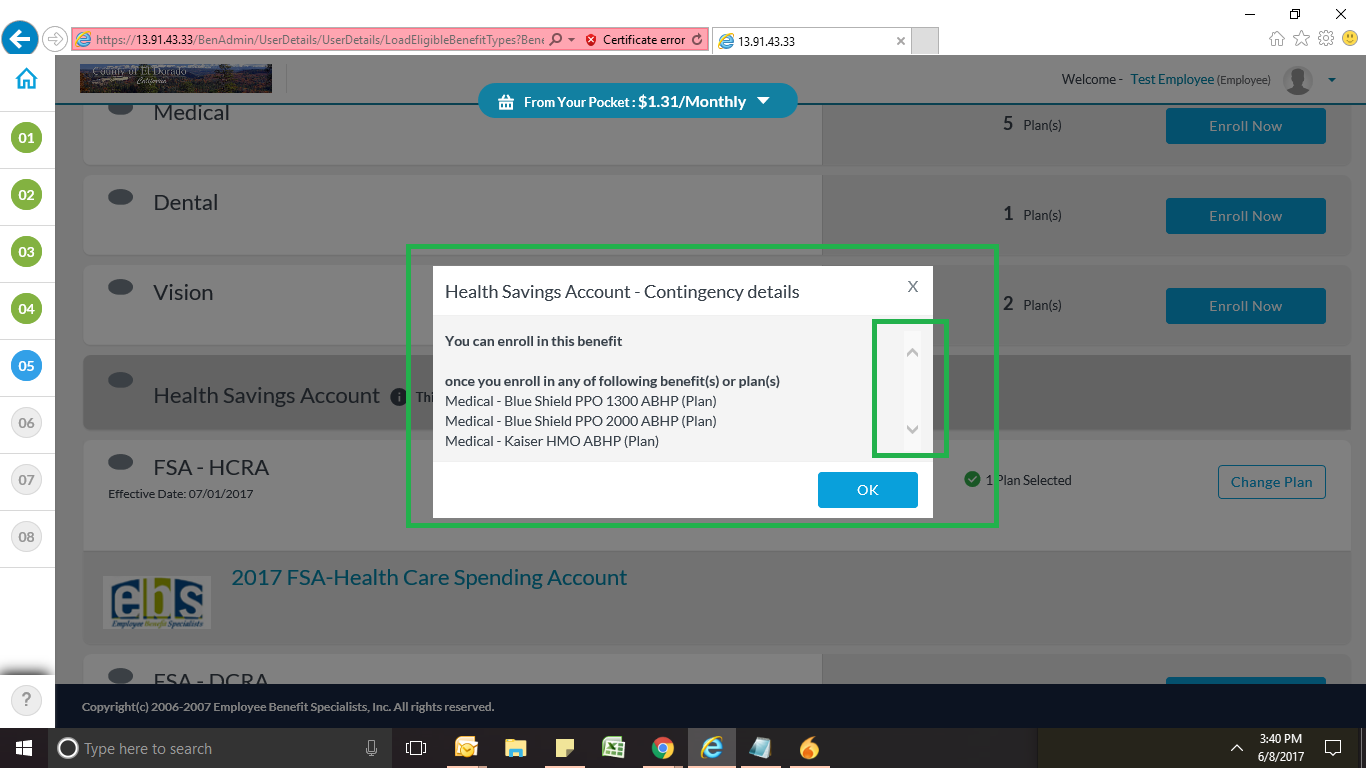This screenshot has height=768, width=1366.
Task: Go to step 01 in sidebar
Action: (26, 138)
